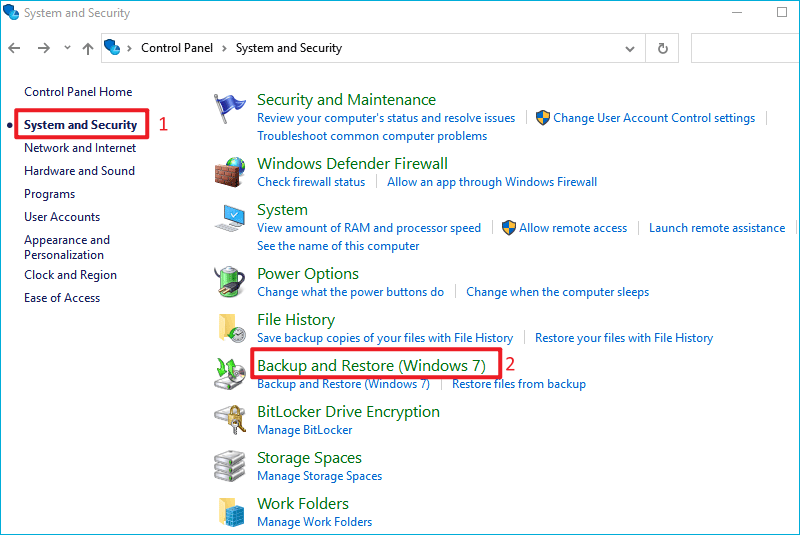The image size is (800, 535).
Task: Click Check firewall status
Action: pyautogui.click(x=311, y=182)
